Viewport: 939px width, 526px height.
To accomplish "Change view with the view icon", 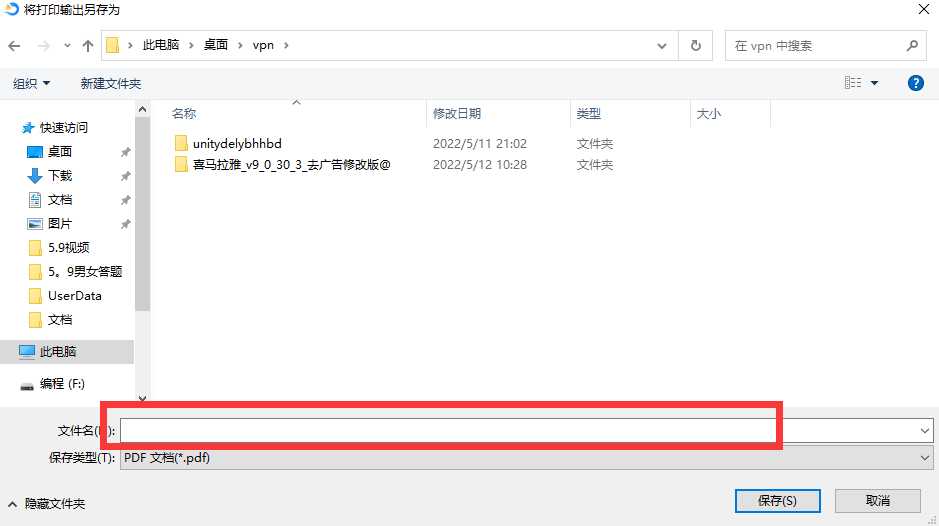I will click(853, 83).
